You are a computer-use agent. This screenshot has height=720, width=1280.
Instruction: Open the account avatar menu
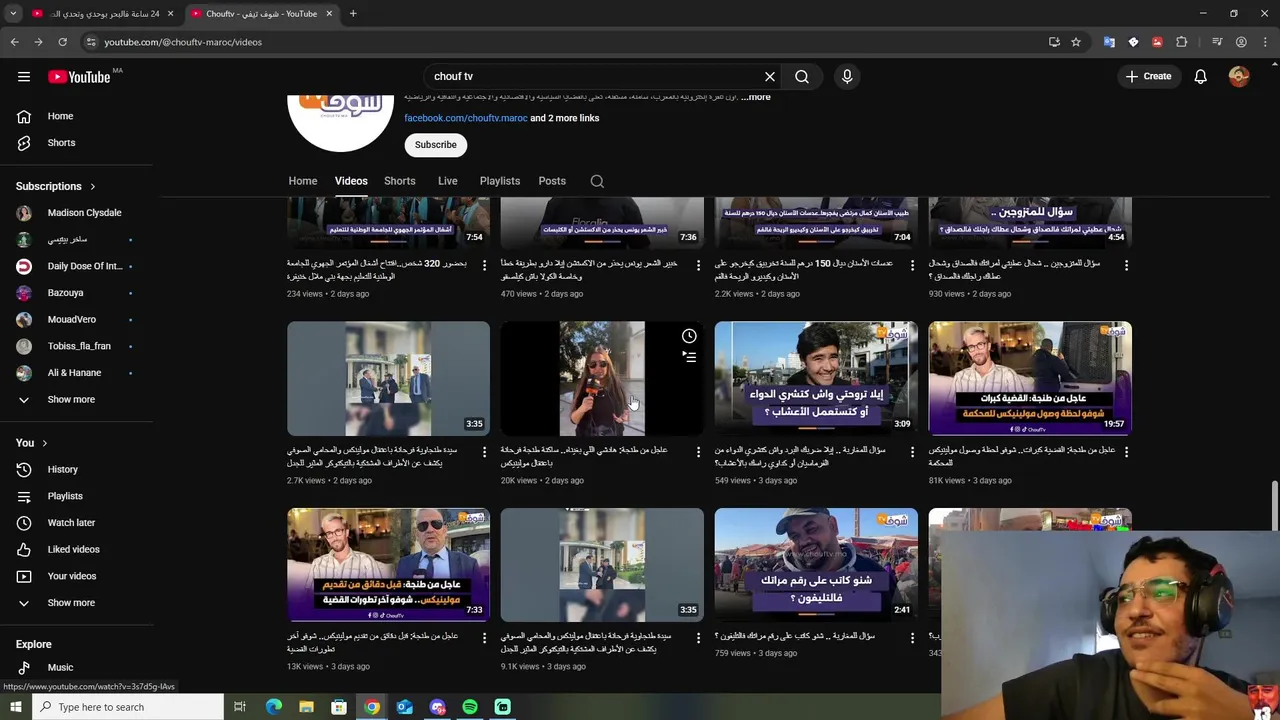pos(1239,76)
